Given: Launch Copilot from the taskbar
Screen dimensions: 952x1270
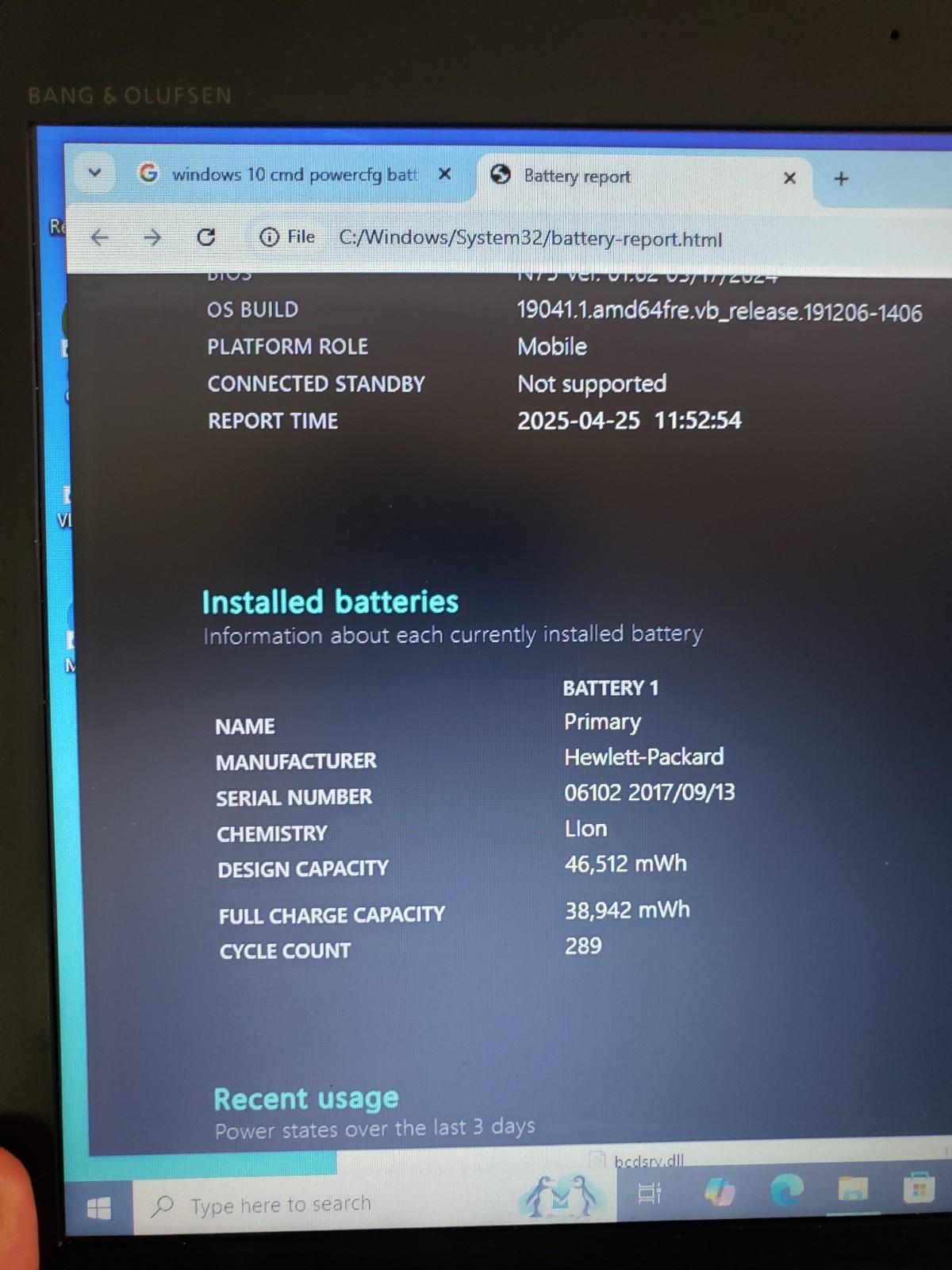Looking at the screenshot, I should (x=720, y=1191).
